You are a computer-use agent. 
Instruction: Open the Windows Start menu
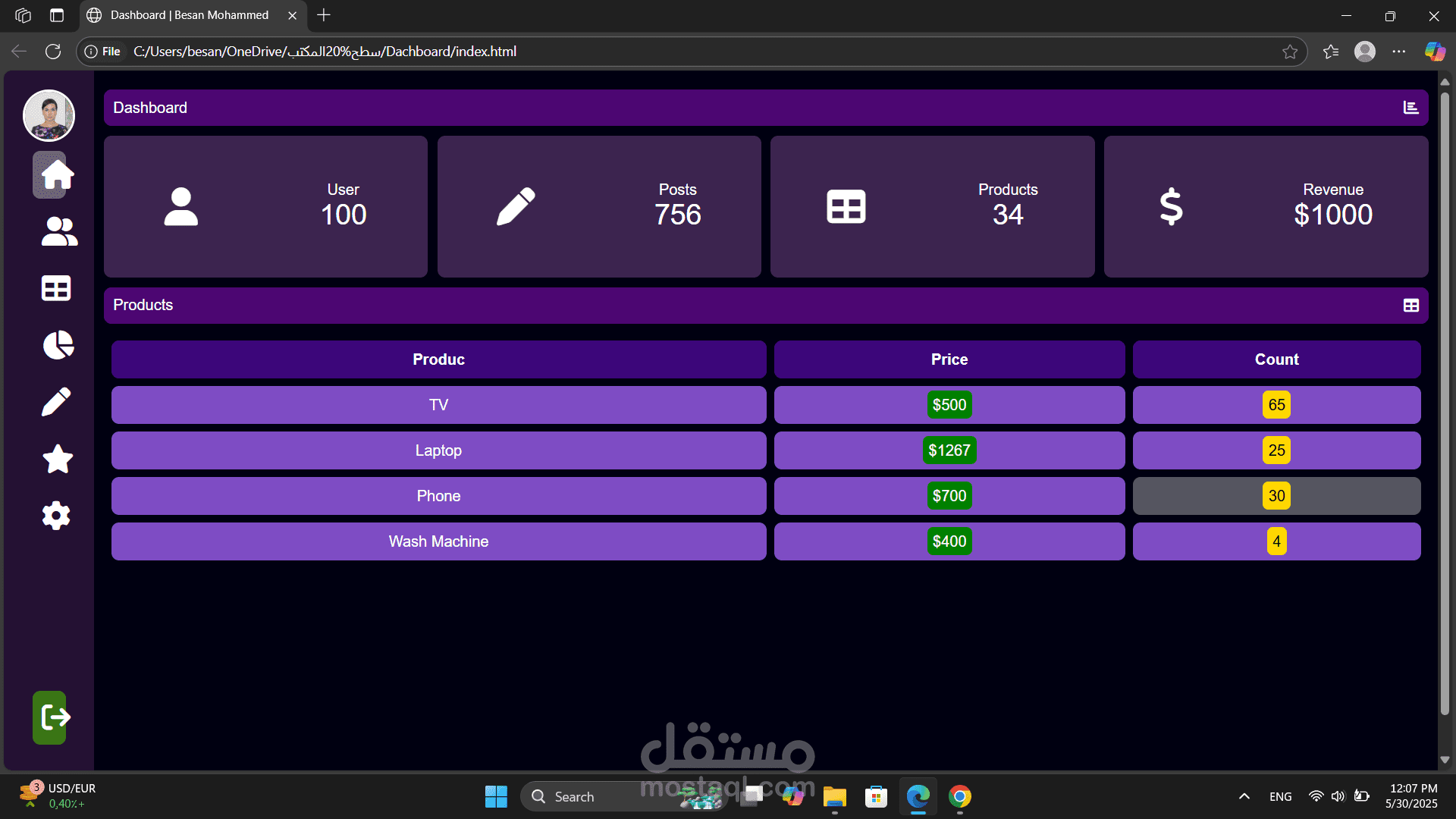coord(496,796)
